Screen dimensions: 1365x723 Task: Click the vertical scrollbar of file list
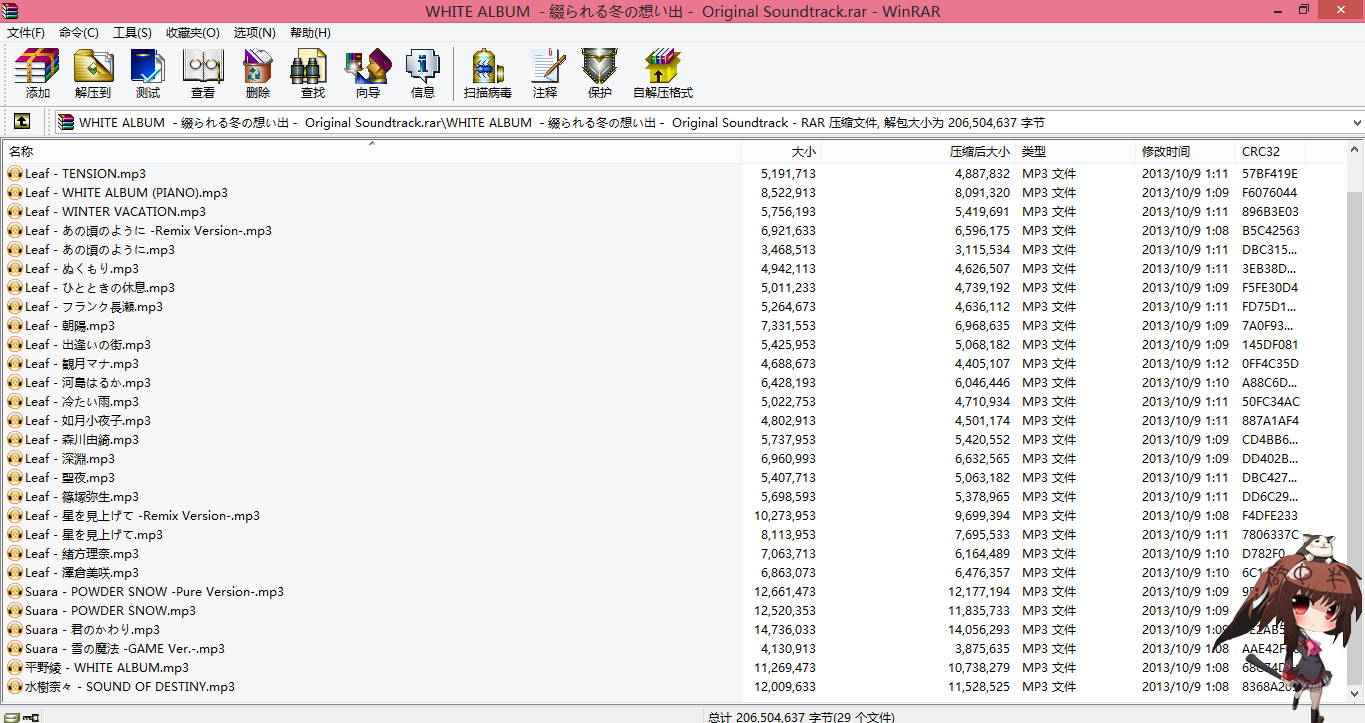point(1356,420)
